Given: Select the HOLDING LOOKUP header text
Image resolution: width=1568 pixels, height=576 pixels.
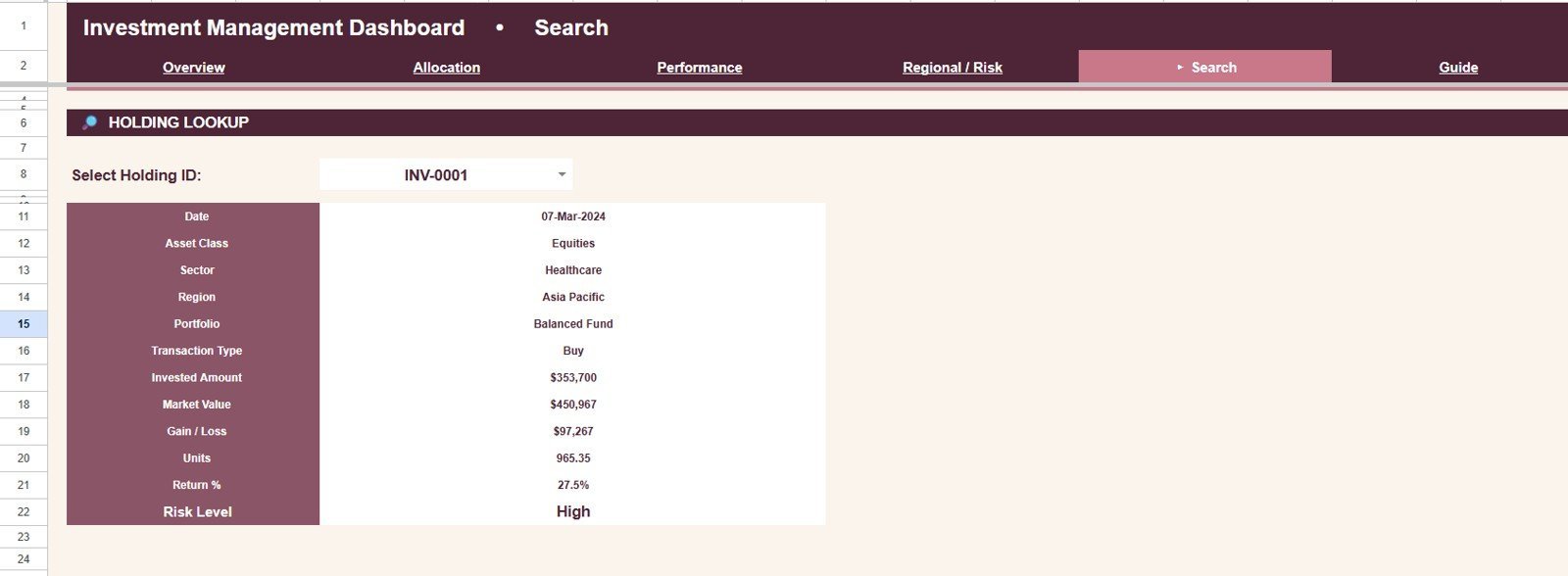Looking at the screenshot, I should coord(178,122).
